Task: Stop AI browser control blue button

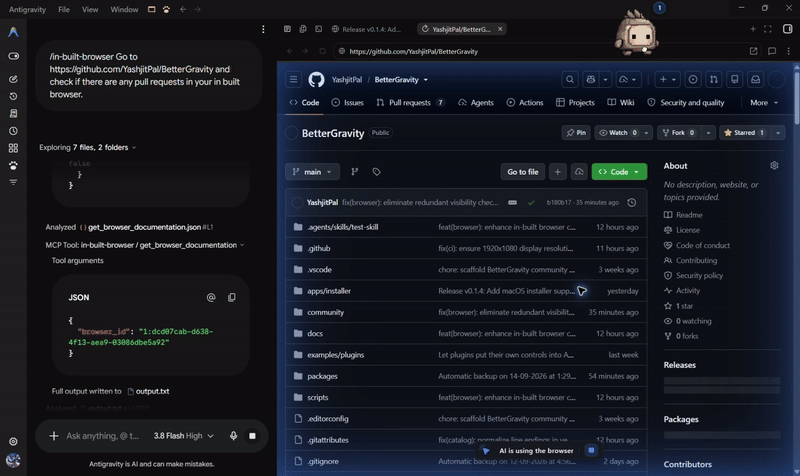Action: pos(591,450)
